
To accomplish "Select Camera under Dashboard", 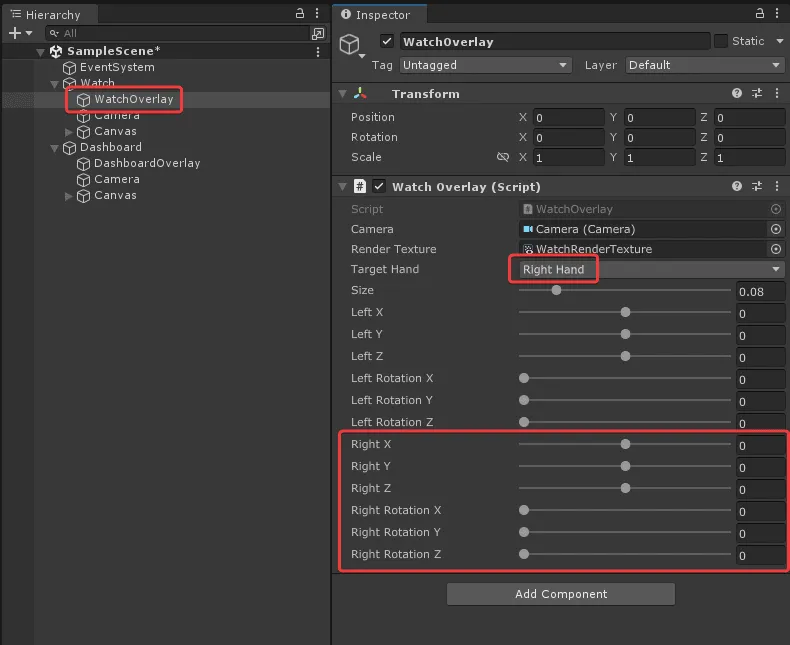I will pos(116,179).
